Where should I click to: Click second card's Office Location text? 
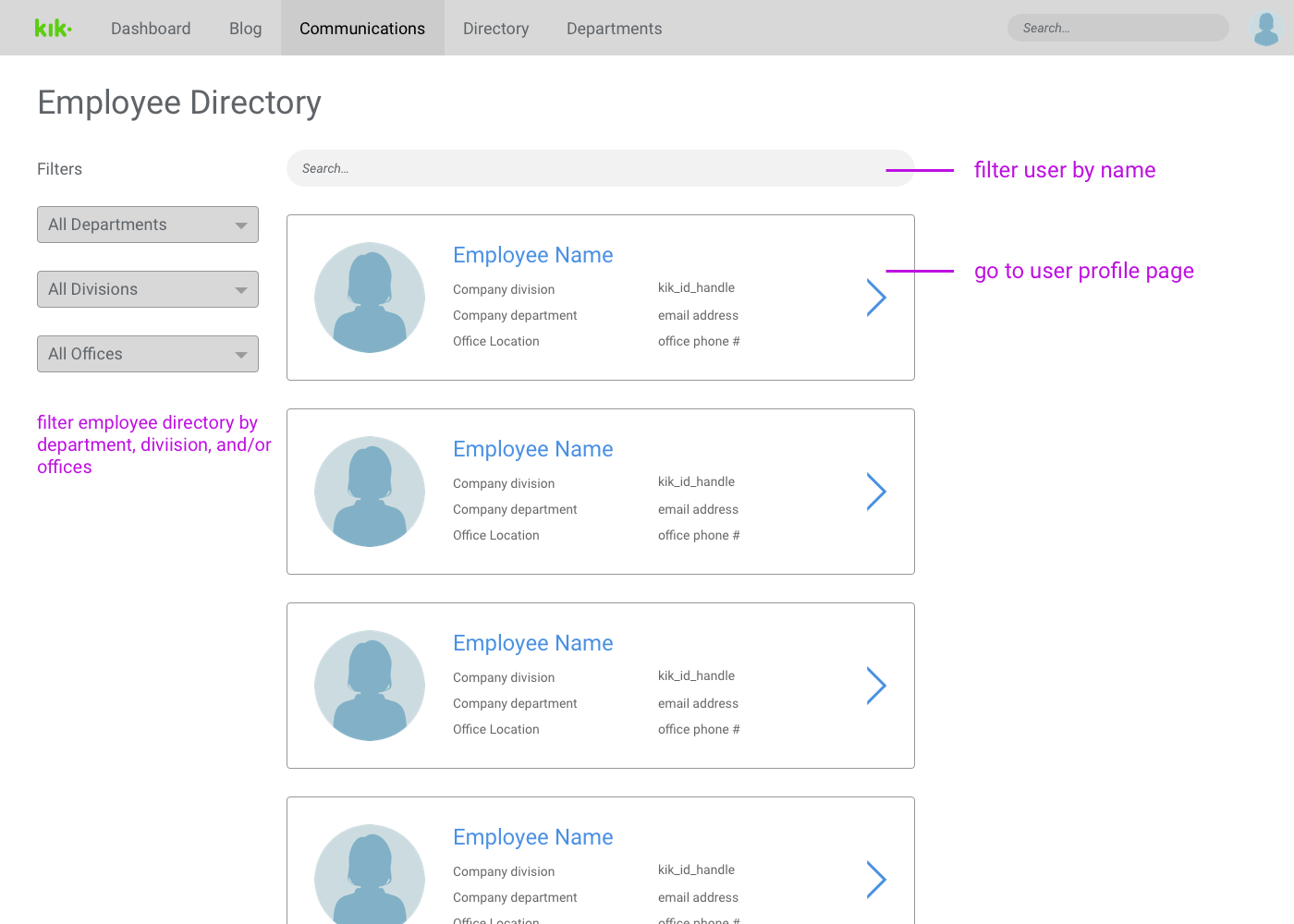point(496,535)
